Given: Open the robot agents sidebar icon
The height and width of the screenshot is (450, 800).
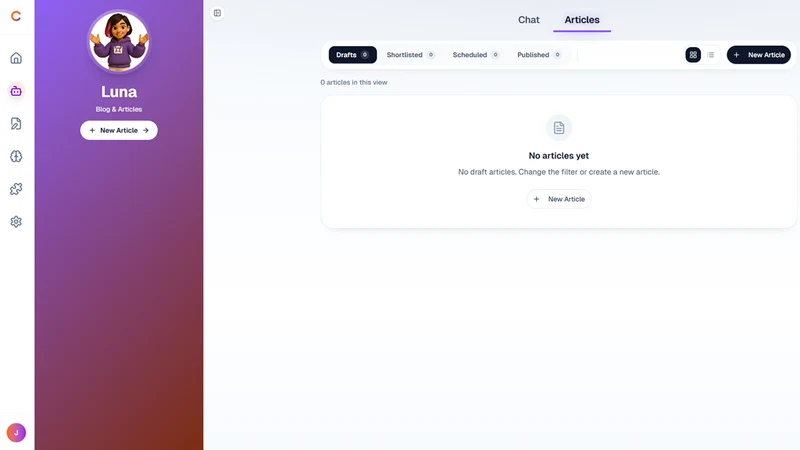Looking at the screenshot, I should click(x=16, y=91).
